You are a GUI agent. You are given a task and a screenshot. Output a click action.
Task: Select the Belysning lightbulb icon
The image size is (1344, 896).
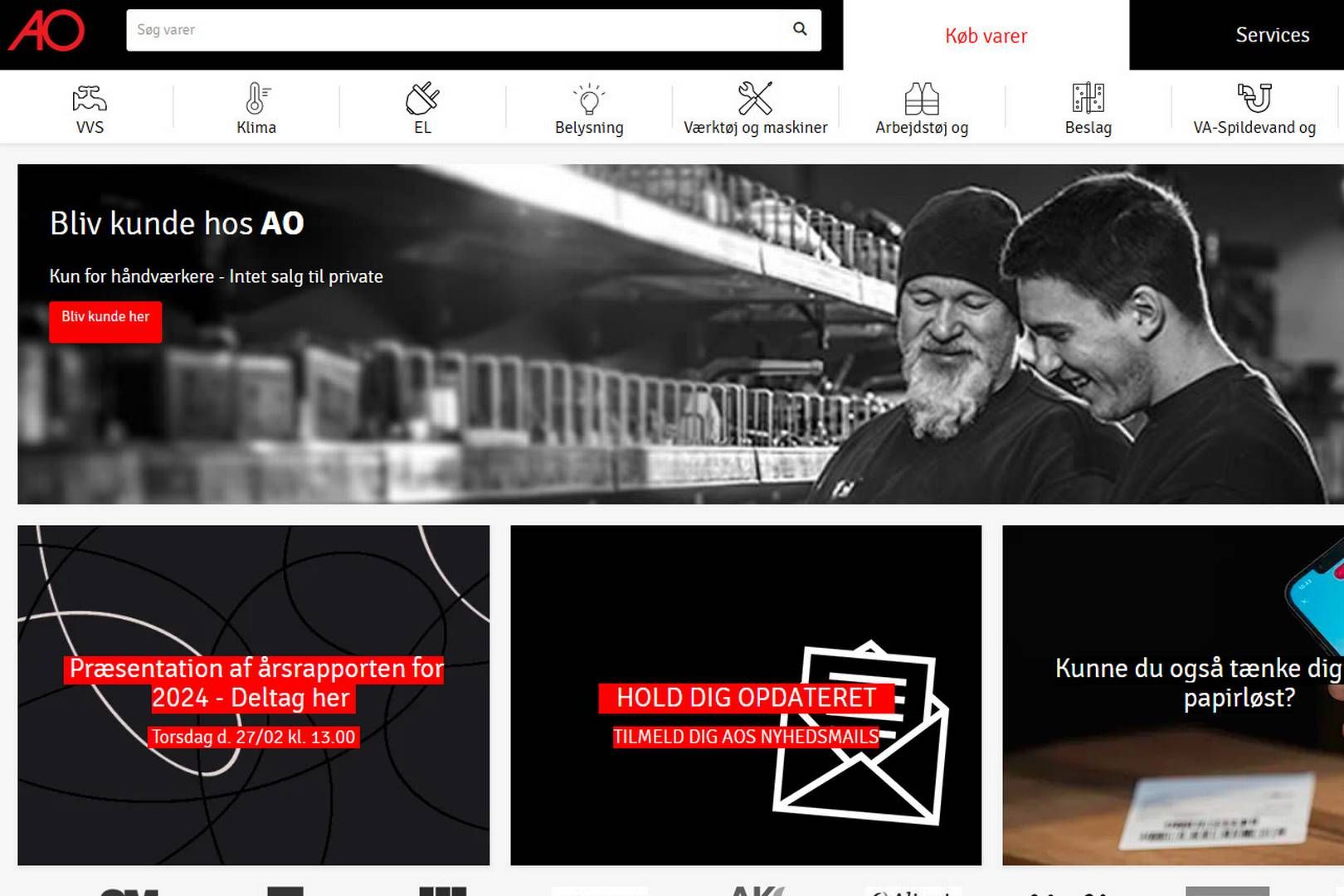[x=589, y=99]
